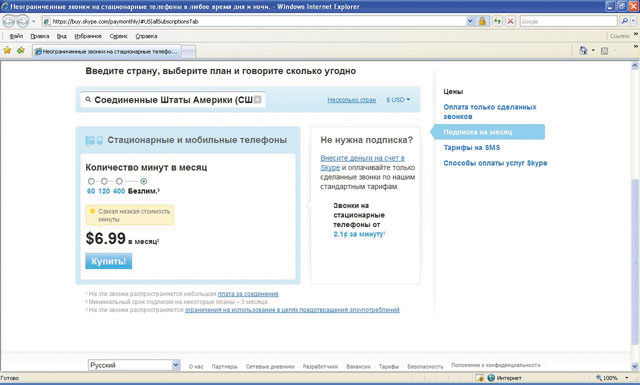The image size is (640, 385).
Task: Click the phones icon beside Стационарные и мобильные
Action: click(x=94, y=140)
